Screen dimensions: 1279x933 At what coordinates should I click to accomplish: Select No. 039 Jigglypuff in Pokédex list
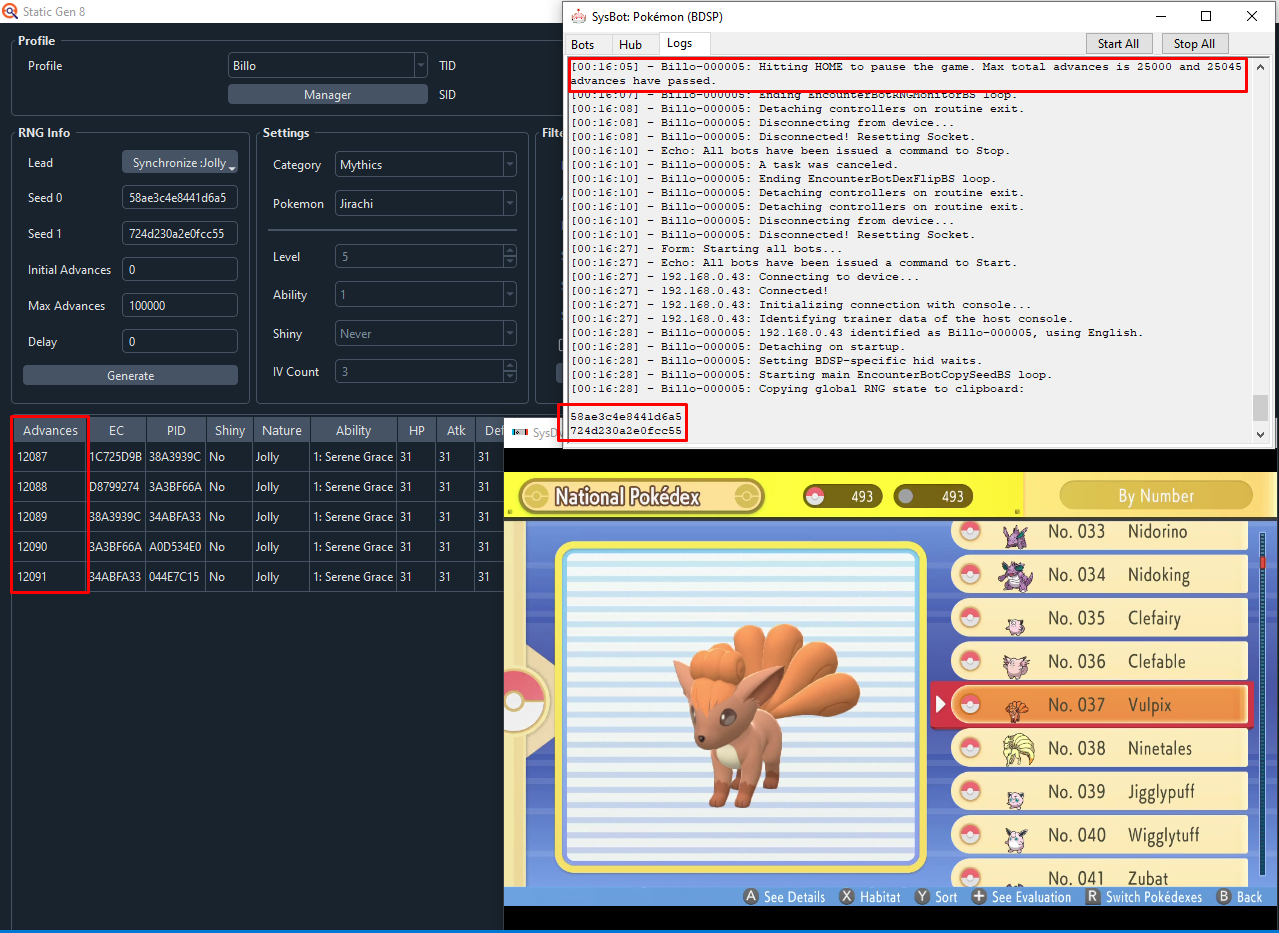point(1099,792)
